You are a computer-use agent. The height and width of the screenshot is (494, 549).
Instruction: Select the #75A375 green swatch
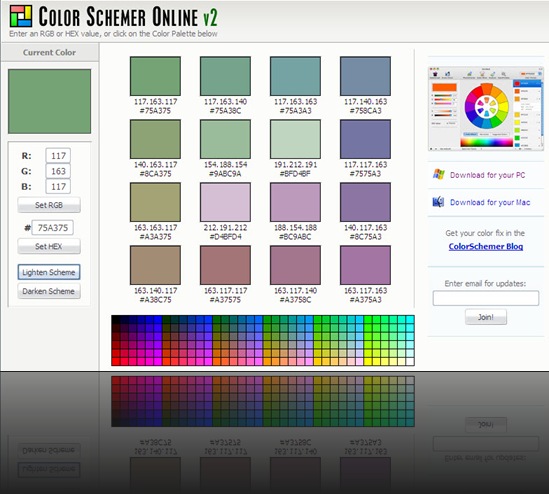pos(155,76)
